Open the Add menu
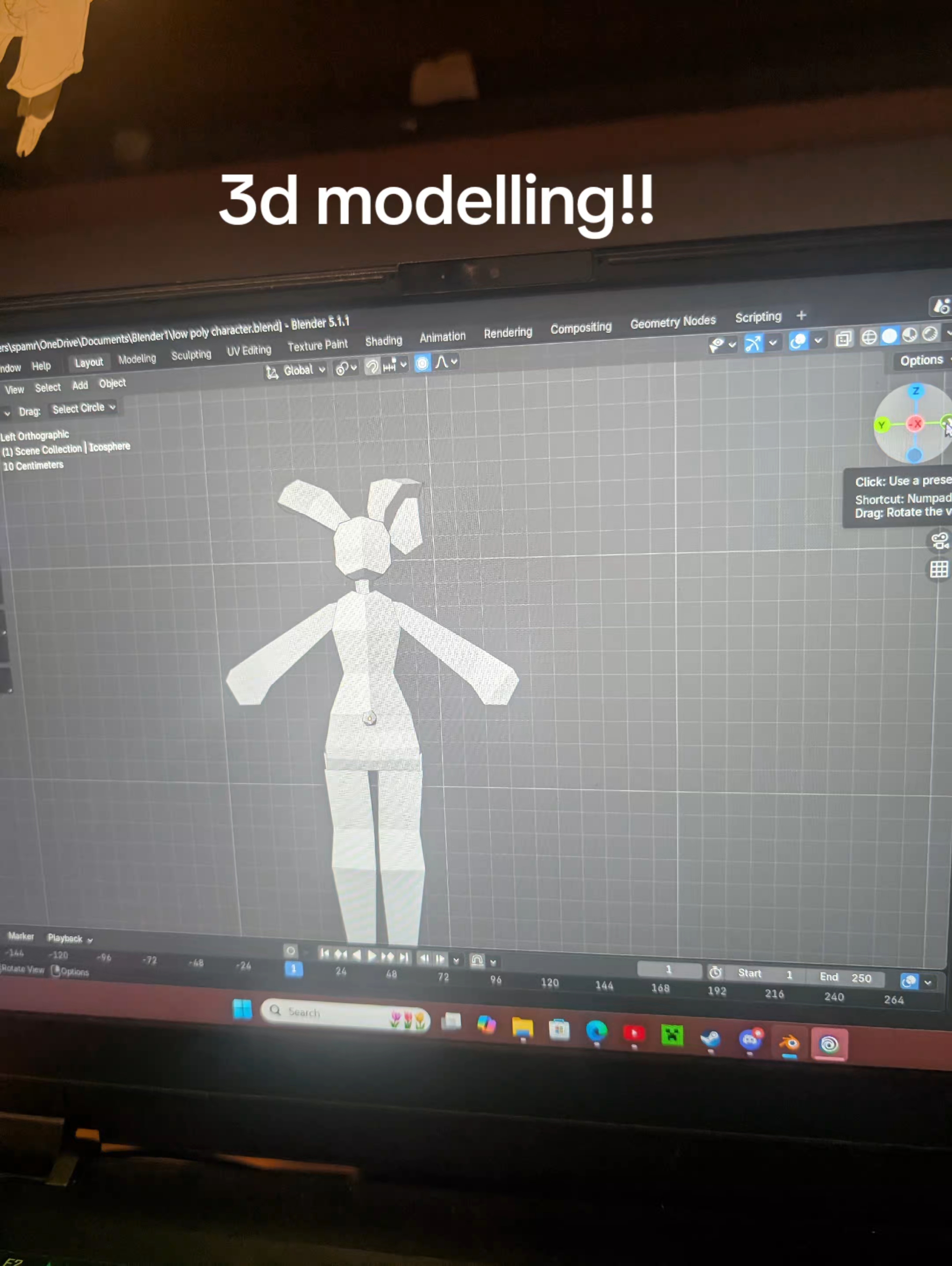The image size is (952, 1266). click(x=79, y=386)
